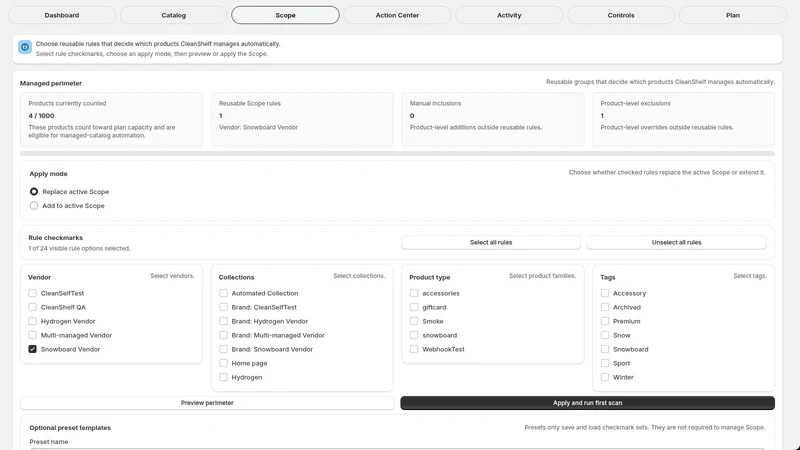Check the Hydrogen Vendor checkbox

coord(33,321)
